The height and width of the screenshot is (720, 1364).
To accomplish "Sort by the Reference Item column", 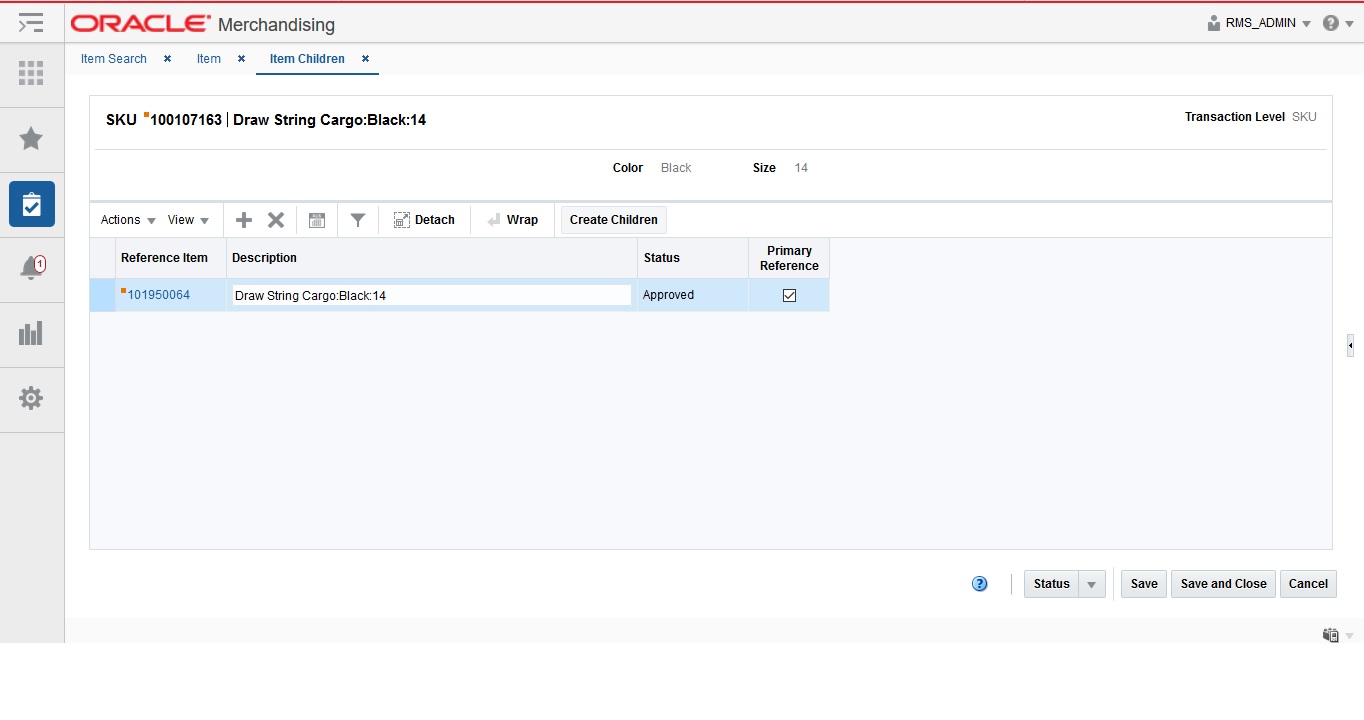I will 171,258.
